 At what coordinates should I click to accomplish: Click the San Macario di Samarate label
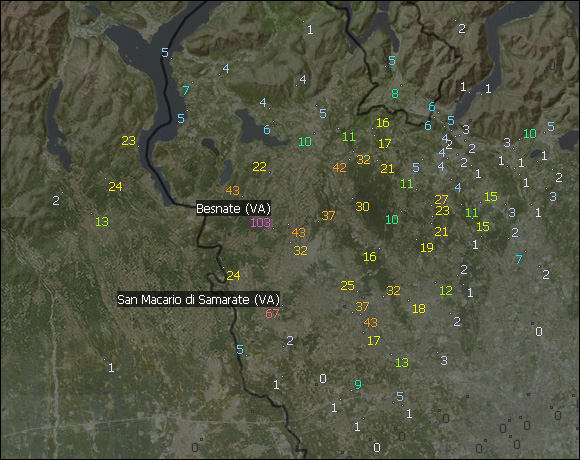pyautogui.click(x=198, y=299)
